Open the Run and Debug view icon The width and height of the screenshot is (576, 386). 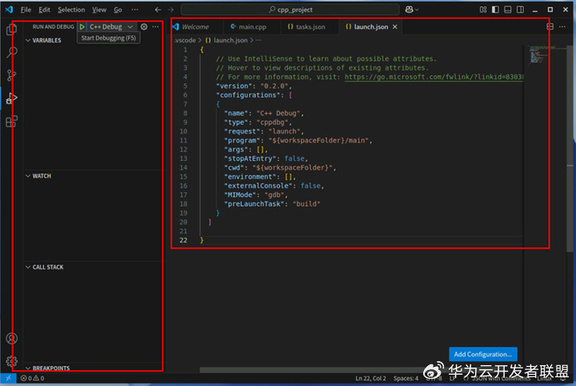click(x=11, y=98)
